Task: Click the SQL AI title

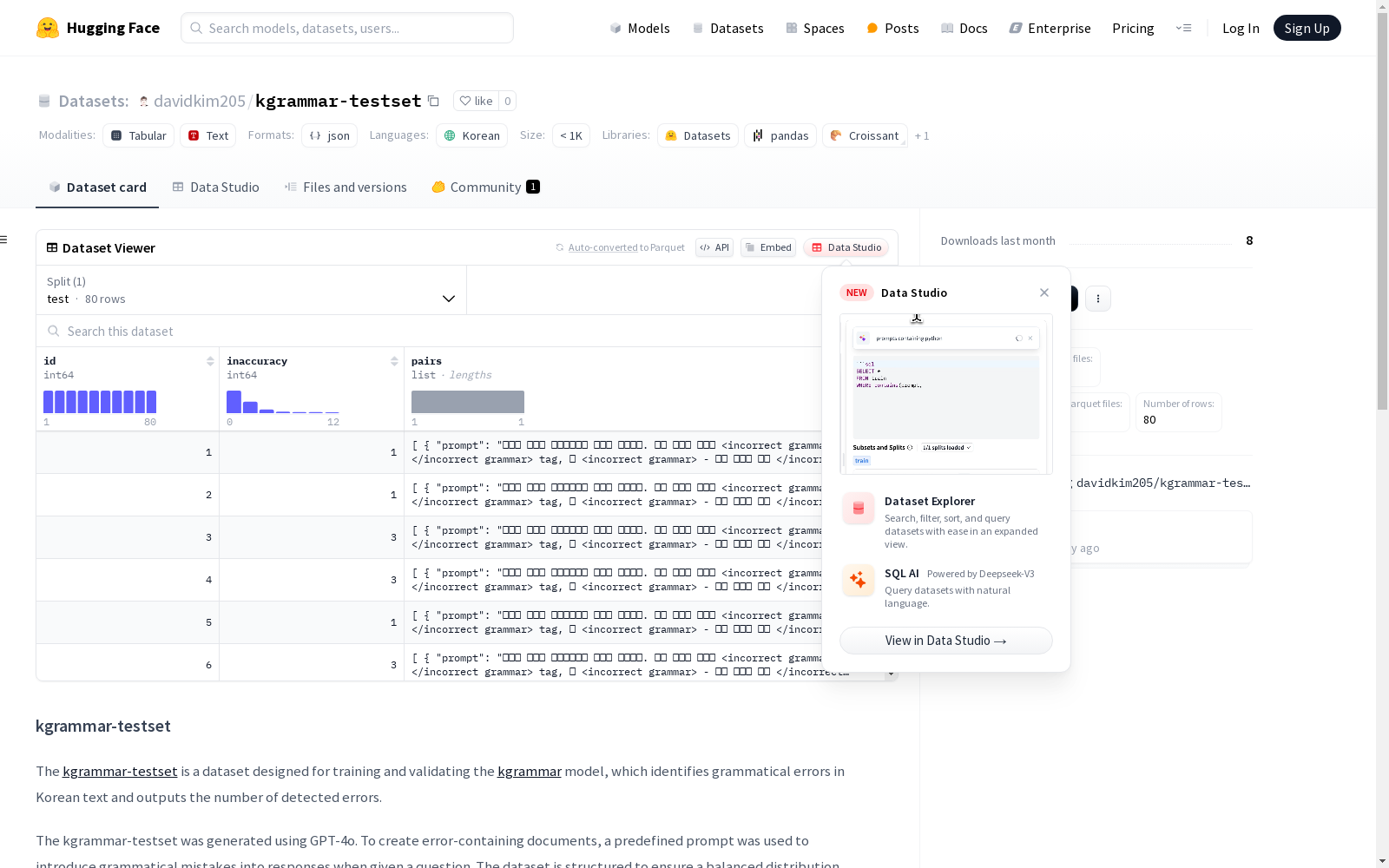Action: pyautogui.click(x=902, y=573)
